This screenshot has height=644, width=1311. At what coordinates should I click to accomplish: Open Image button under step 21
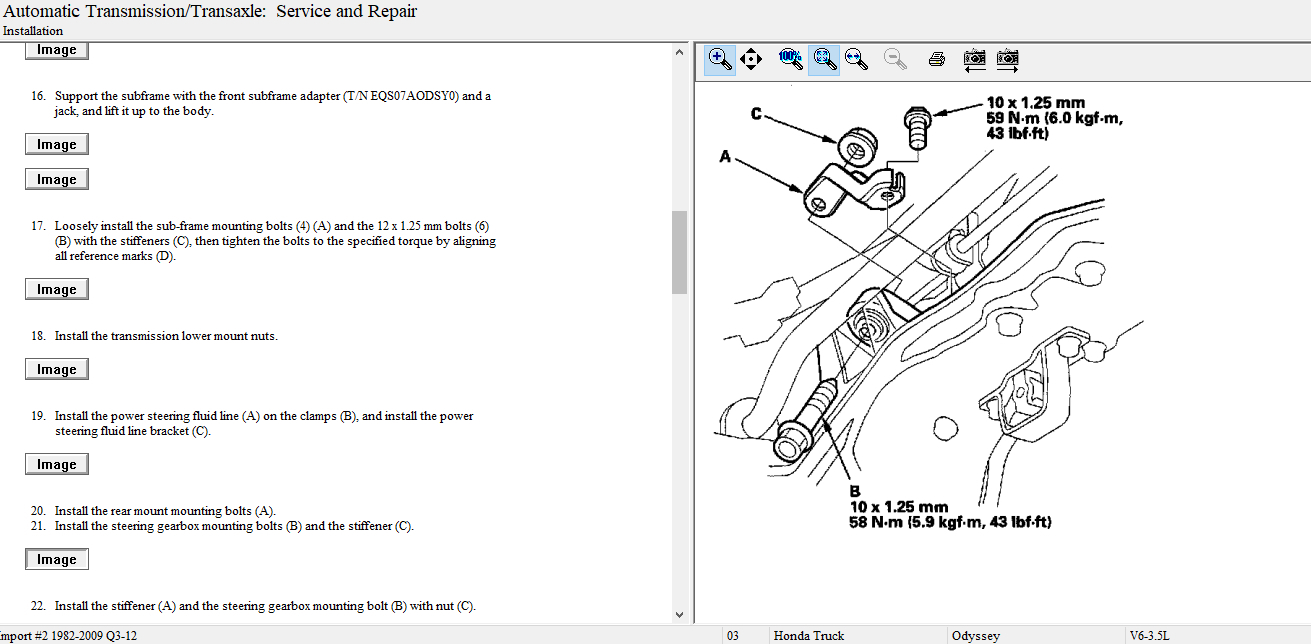[57, 559]
